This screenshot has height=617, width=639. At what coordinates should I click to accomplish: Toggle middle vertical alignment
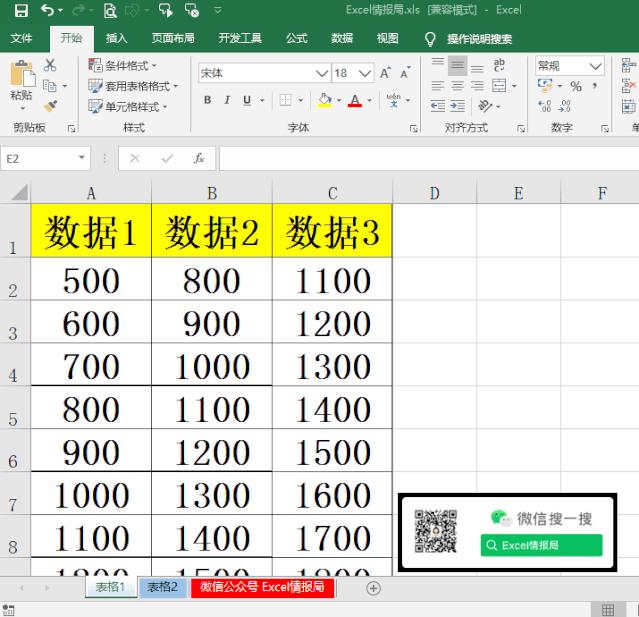pos(458,66)
